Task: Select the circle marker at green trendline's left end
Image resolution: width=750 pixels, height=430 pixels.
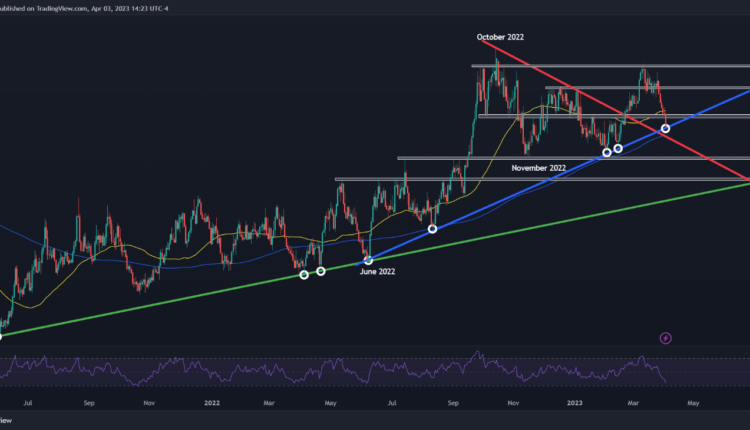Action: tap(1, 335)
